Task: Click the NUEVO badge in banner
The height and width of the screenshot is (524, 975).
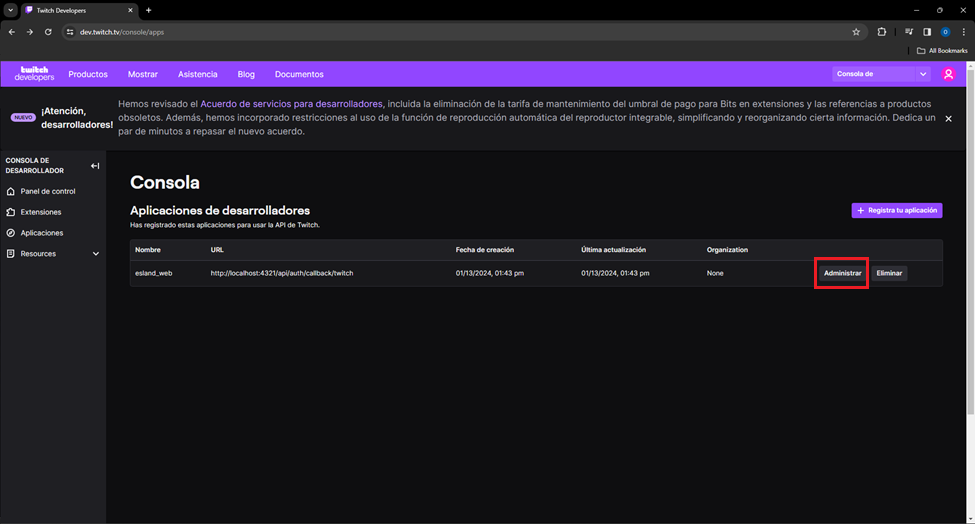Action: point(23,117)
